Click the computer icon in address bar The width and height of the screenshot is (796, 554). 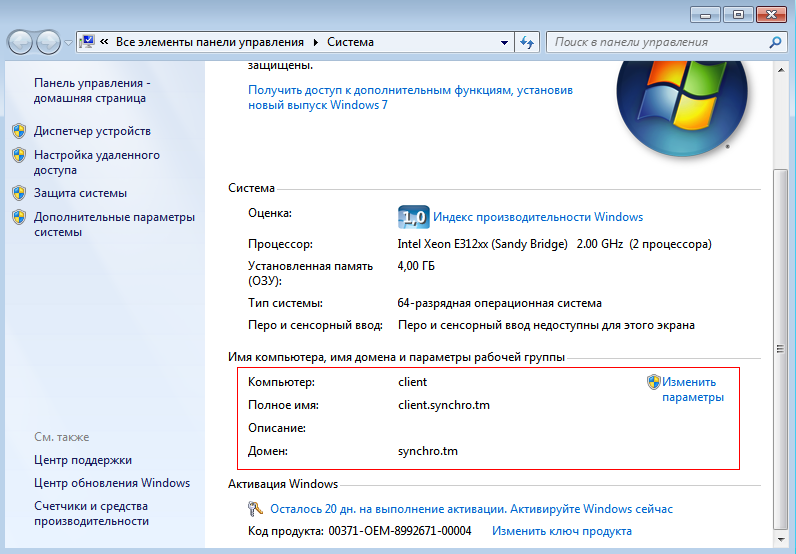click(87, 42)
